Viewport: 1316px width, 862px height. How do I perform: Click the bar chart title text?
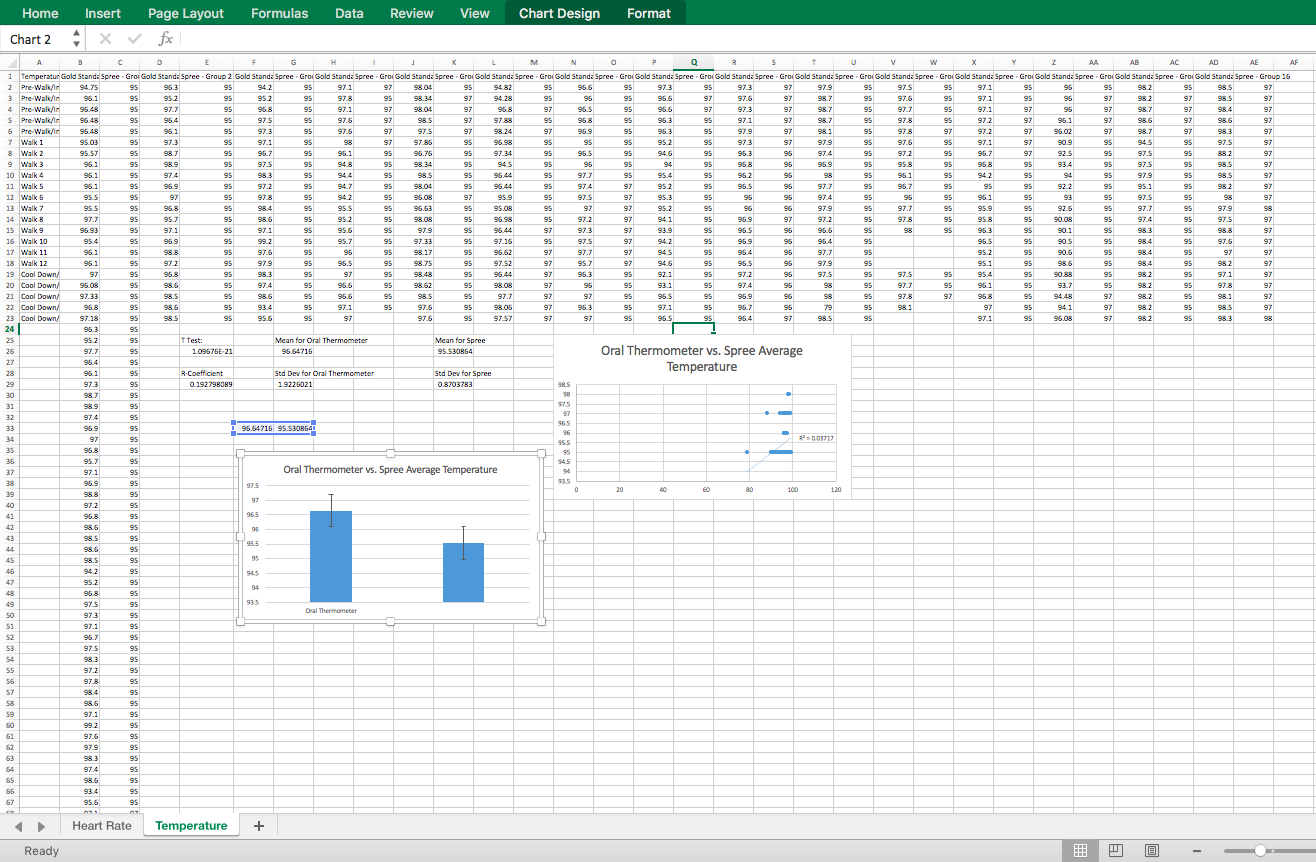390,469
